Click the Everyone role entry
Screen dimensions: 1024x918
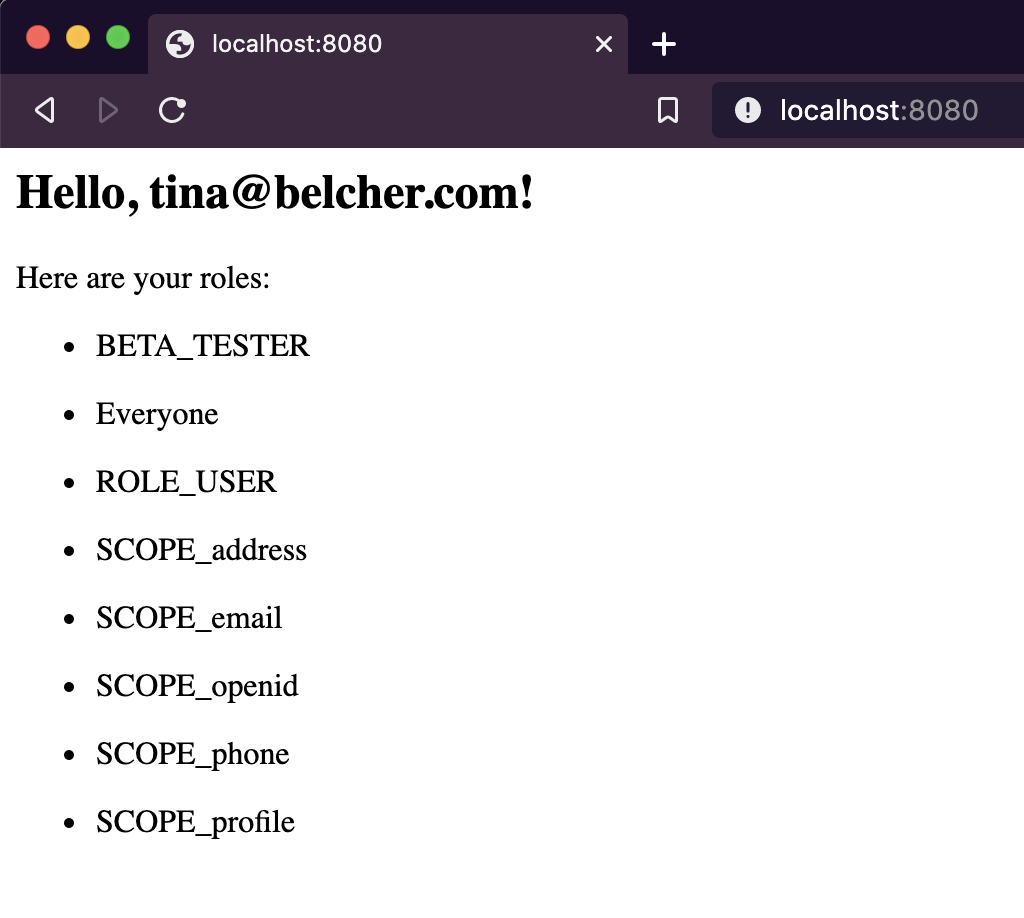tap(157, 414)
